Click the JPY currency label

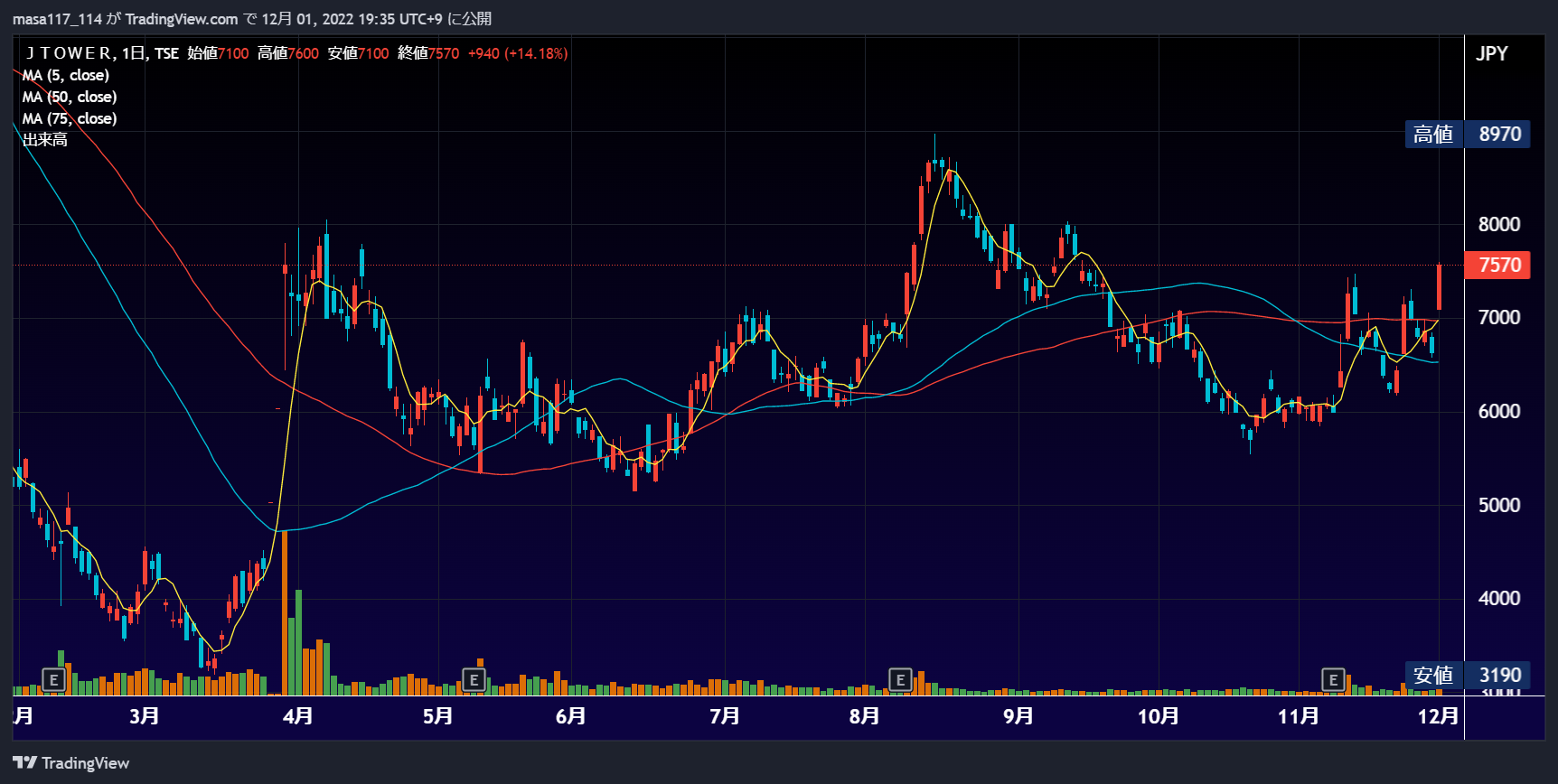(1492, 53)
